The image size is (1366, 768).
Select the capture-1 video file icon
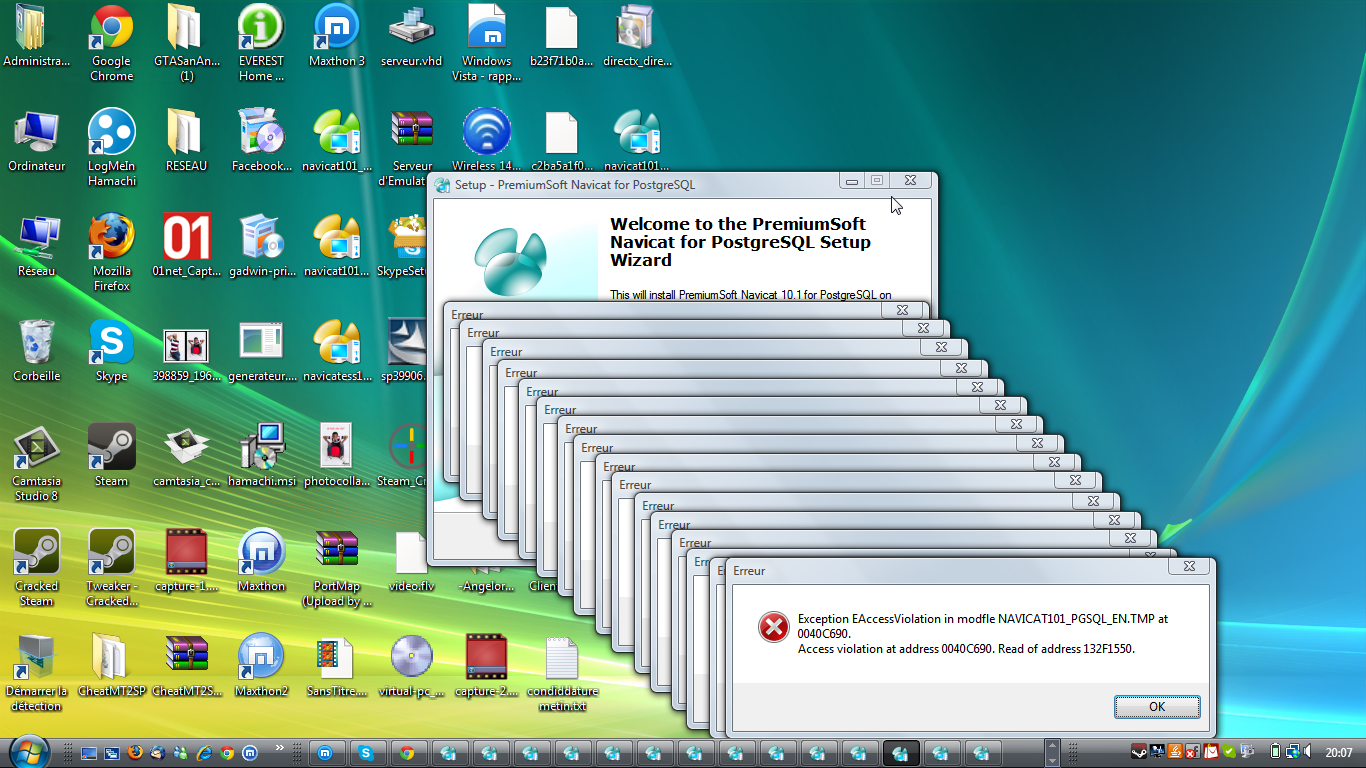click(x=186, y=561)
